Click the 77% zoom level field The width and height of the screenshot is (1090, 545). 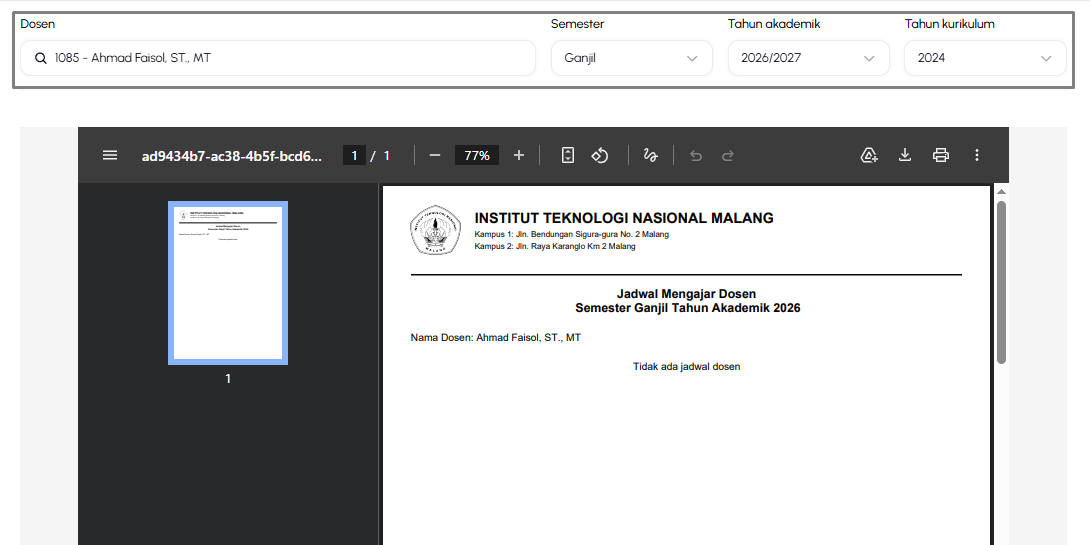(x=477, y=156)
